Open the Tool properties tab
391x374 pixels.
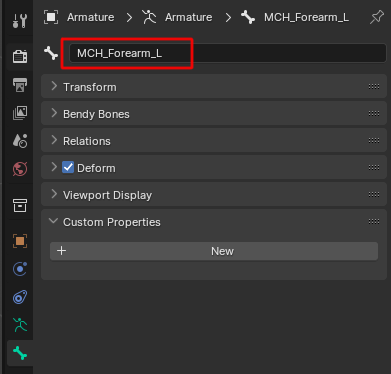click(x=20, y=21)
